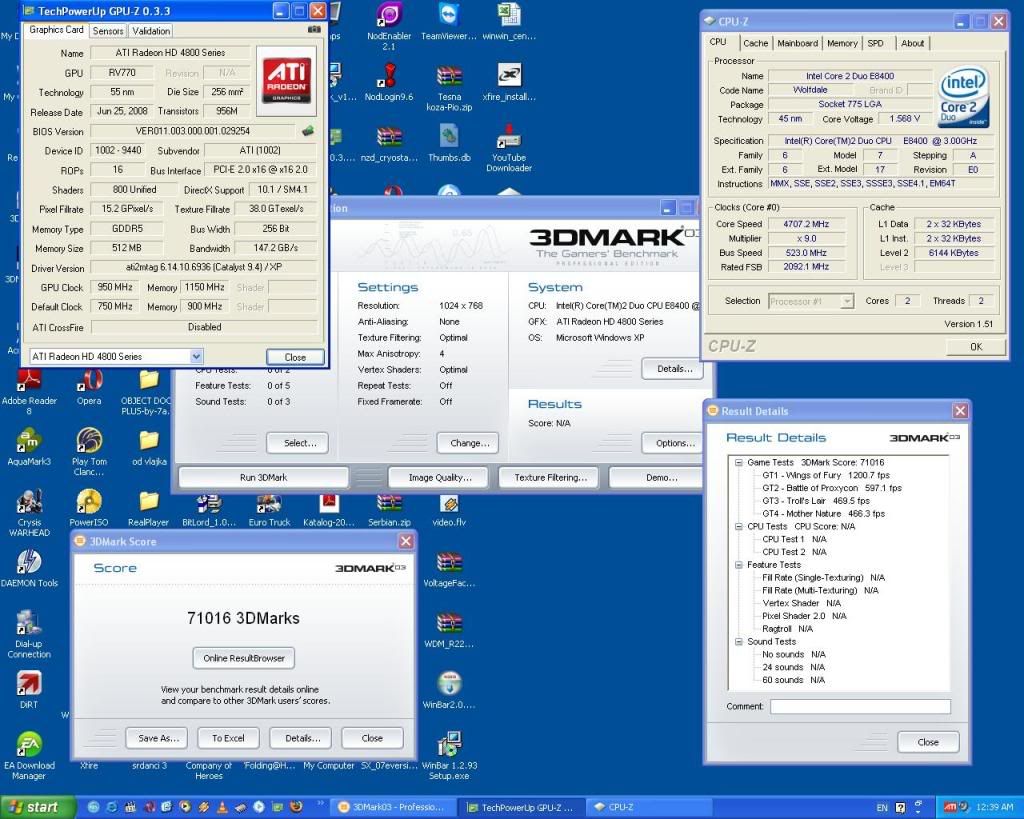The height and width of the screenshot is (819, 1024).
Task: Collapse the Game Tests tree node
Action: (739, 462)
